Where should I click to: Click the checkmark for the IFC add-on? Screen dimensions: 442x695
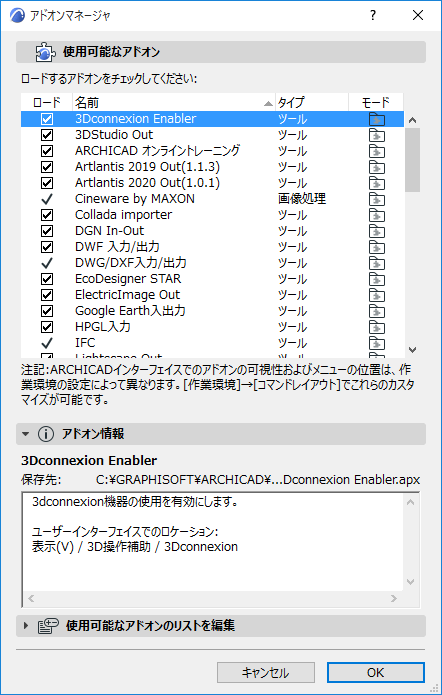[47, 343]
